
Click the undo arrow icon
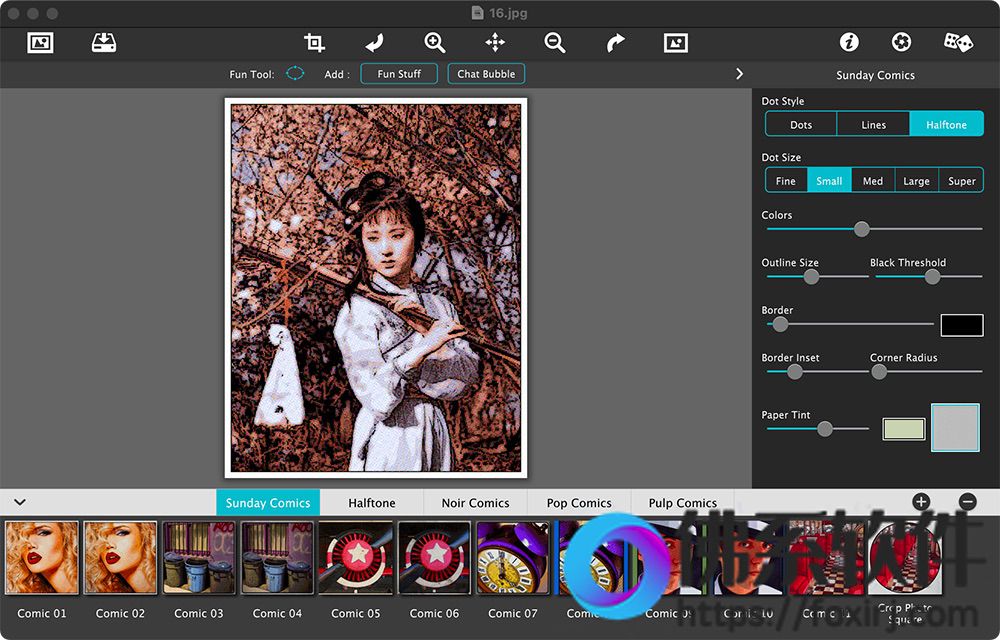pyautogui.click(x=374, y=42)
